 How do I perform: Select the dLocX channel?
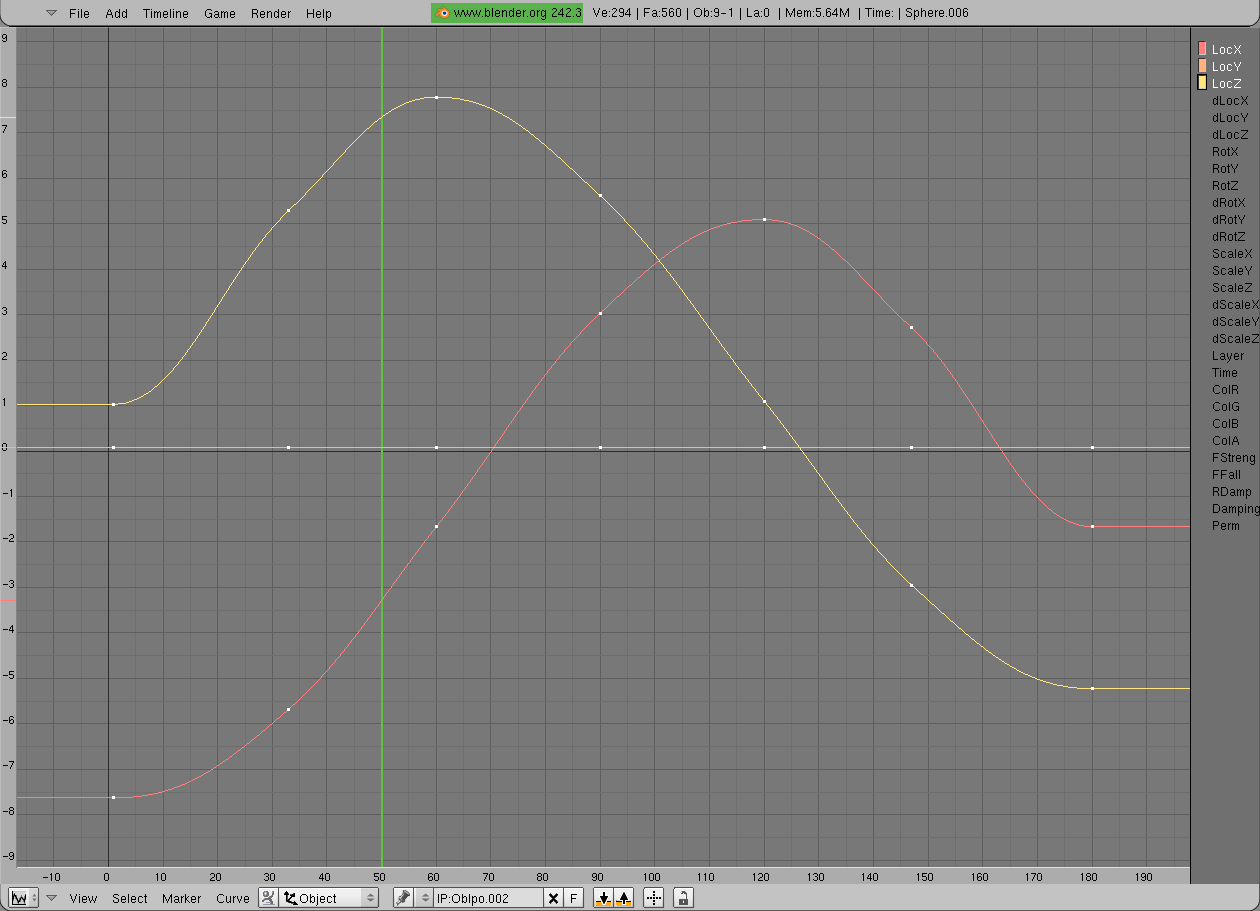click(1230, 100)
